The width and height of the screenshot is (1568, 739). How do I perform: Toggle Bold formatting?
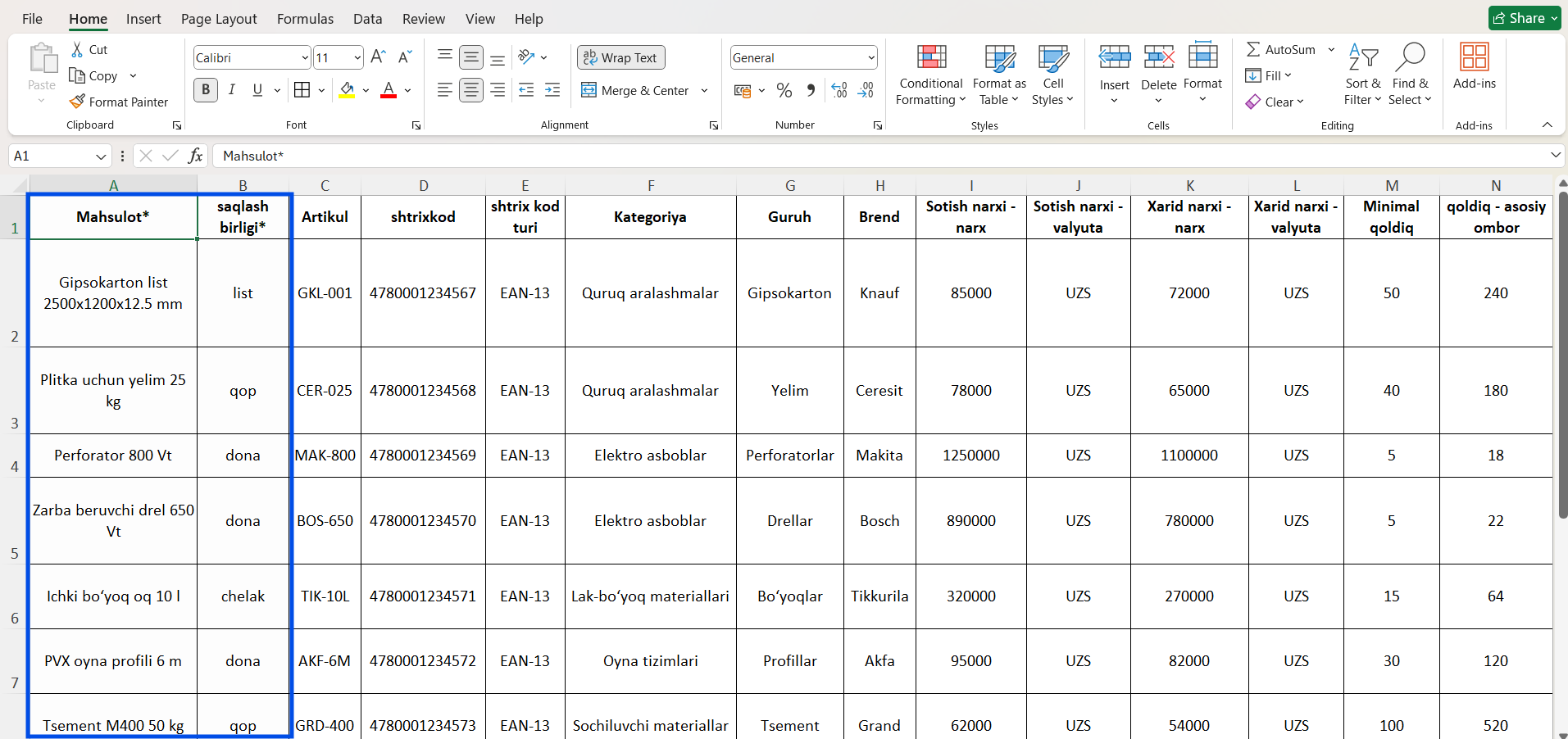tap(206, 90)
